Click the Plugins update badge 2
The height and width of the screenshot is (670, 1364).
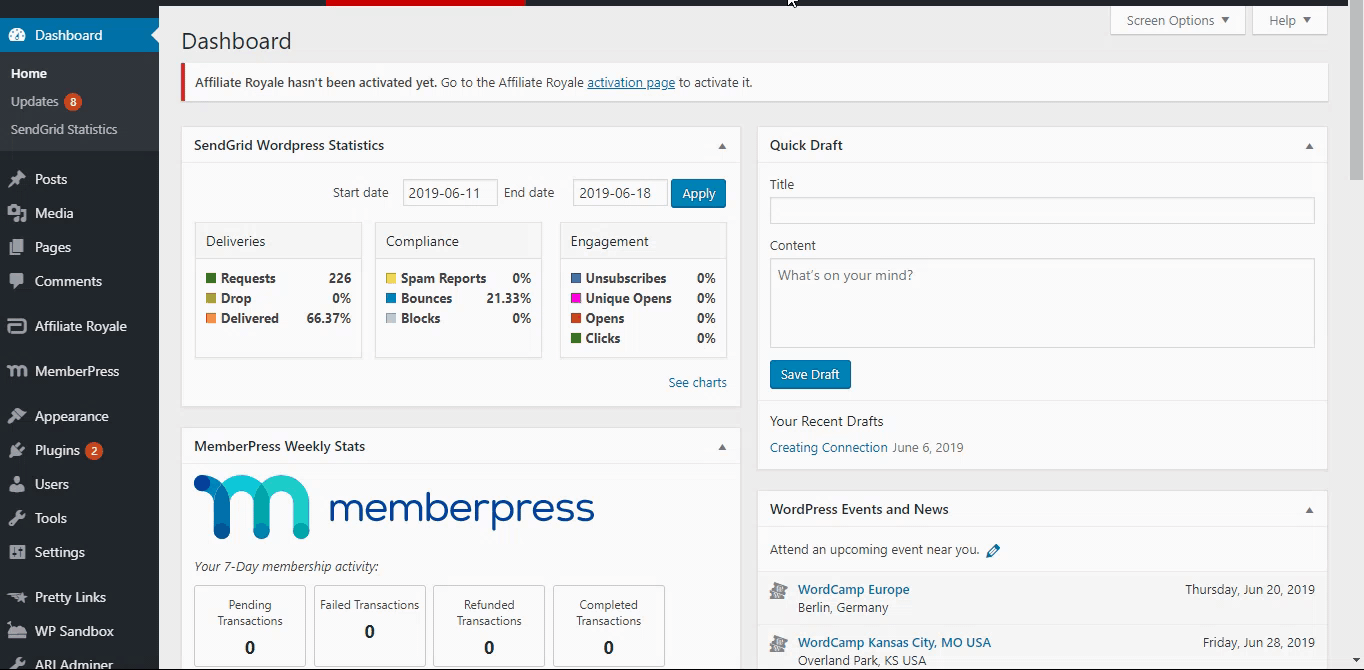pos(94,451)
